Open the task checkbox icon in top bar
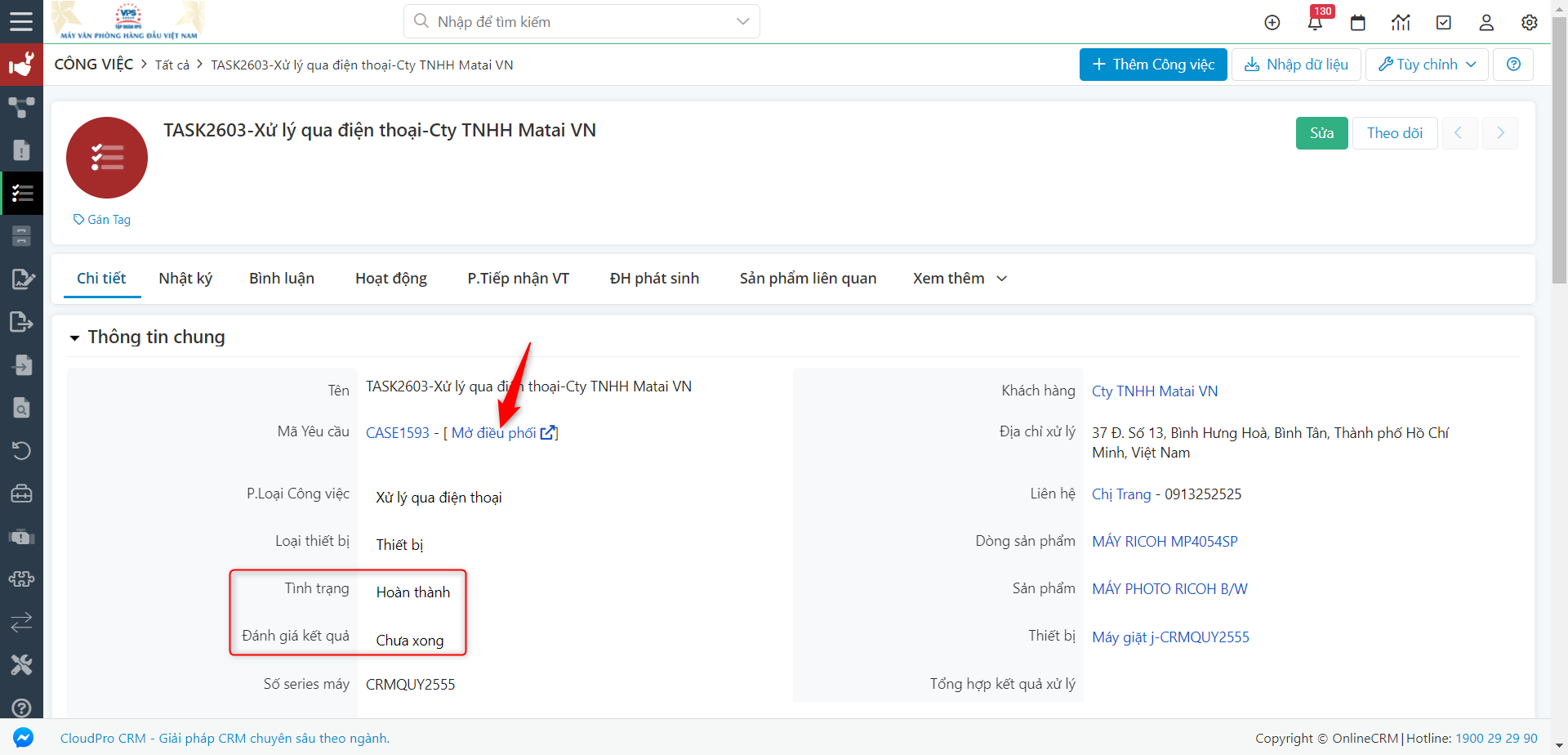The width and height of the screenshot is (1568, 755). pyautogui.click(x=1444, y=22)
